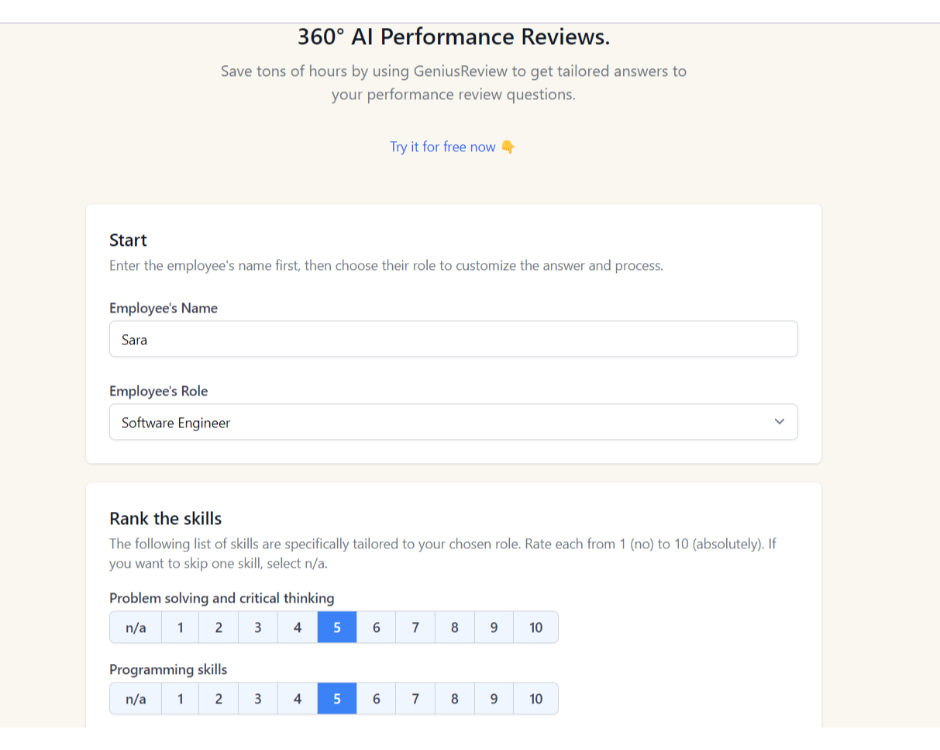Expand role list via chevron arrow
This screenshot has height=750, width=940.
(779, 421)
